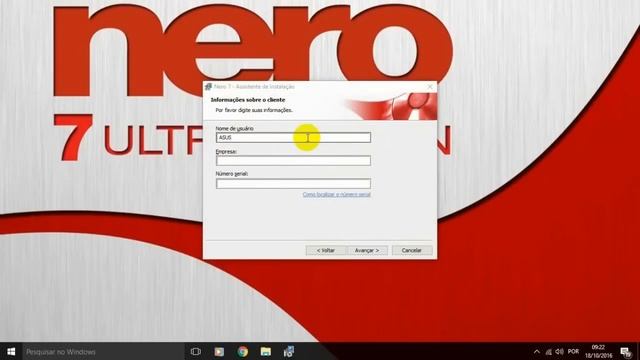Click the Empresa input field

[x=293, y=160]
